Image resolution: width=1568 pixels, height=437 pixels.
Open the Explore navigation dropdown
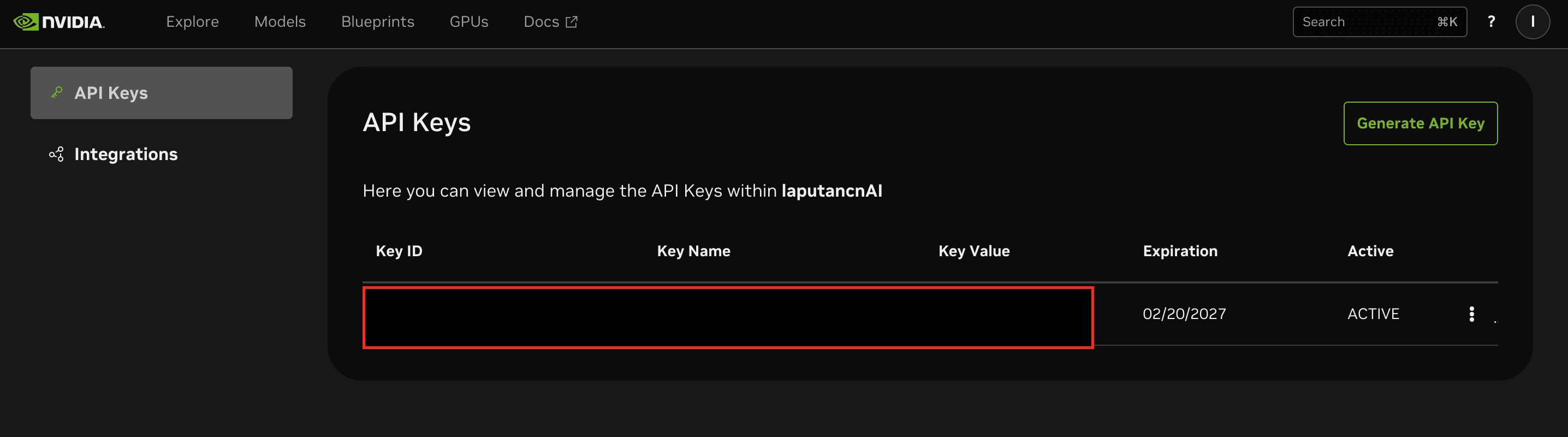(x=192, y=21)
